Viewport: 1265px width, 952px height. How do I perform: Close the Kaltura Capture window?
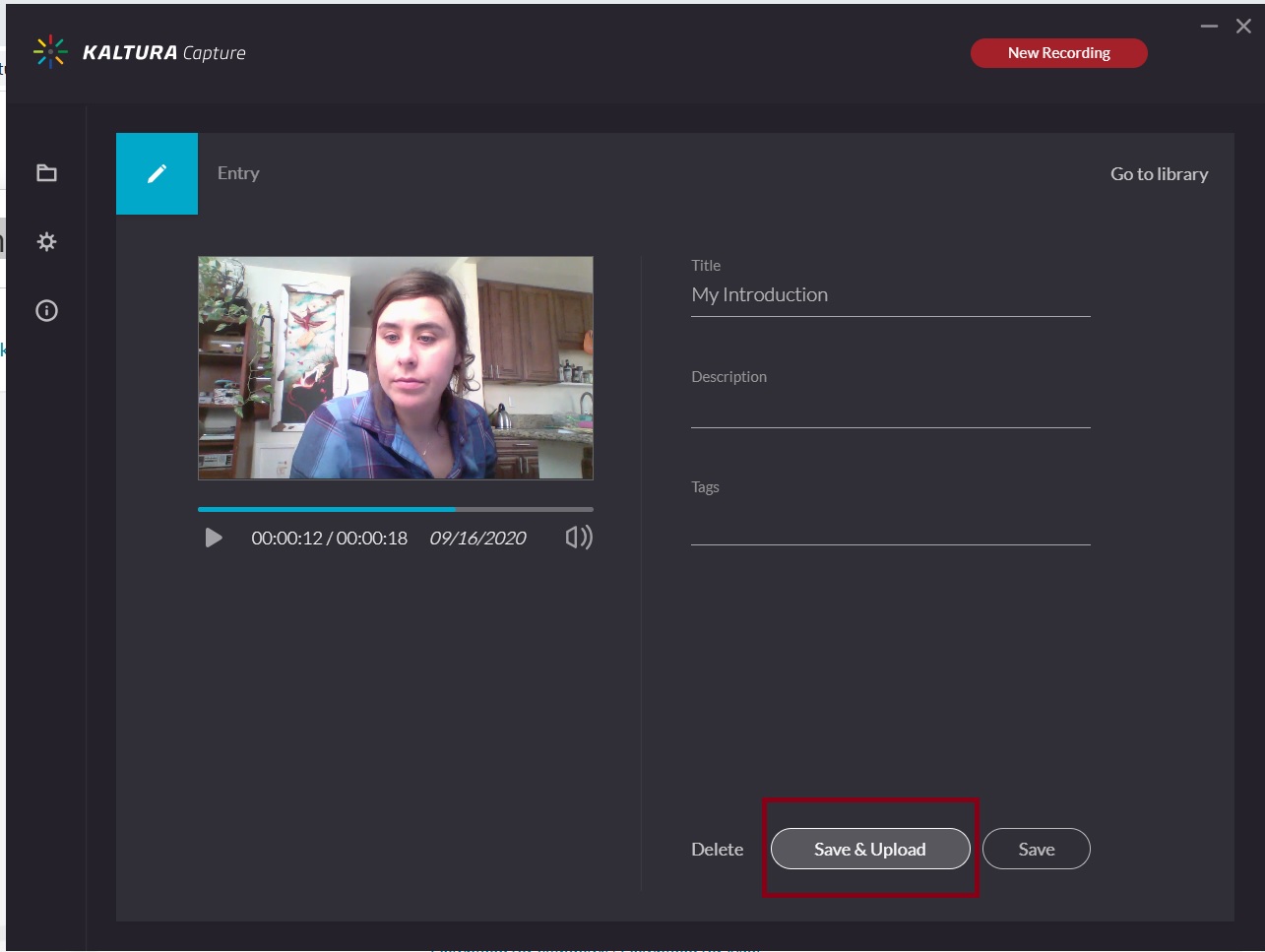coord(1243,27)
